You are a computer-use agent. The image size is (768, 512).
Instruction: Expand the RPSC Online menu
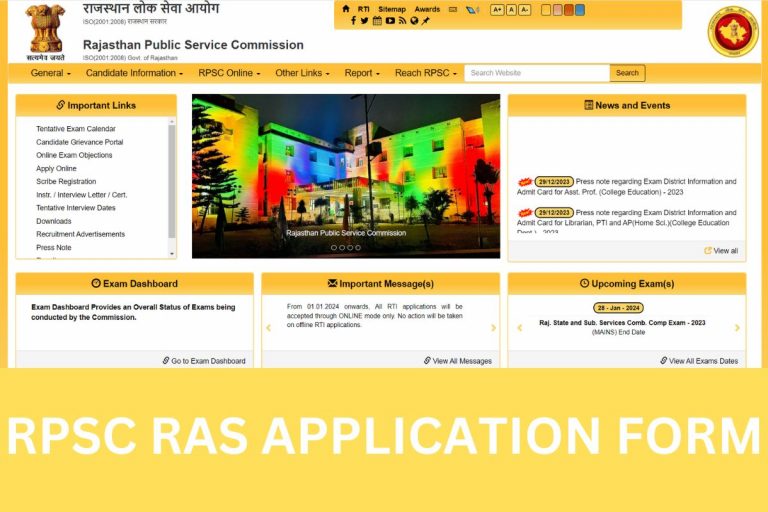229,73
